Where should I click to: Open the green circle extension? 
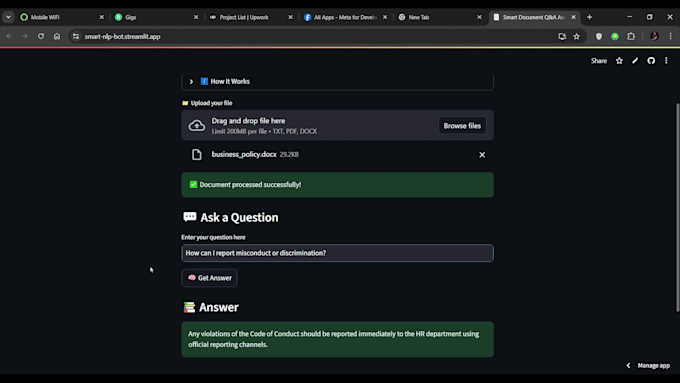point(615,36)
